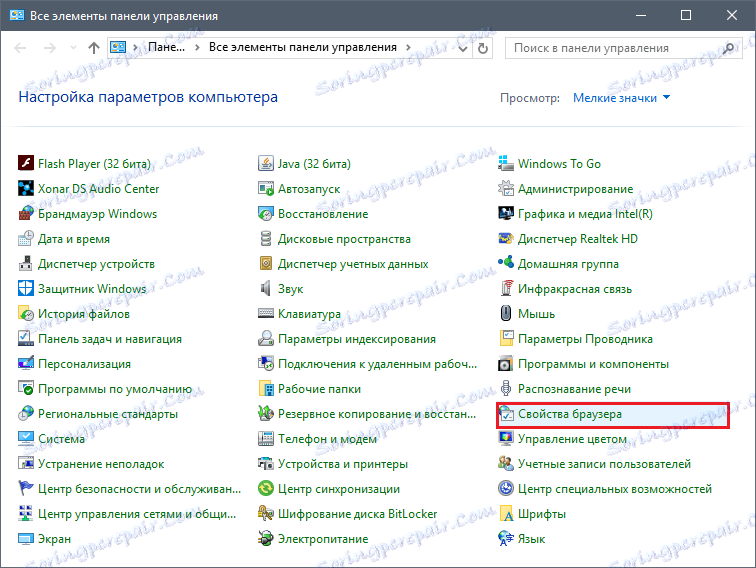
Task: Click the search magnifier button
Action: (729, 48)
